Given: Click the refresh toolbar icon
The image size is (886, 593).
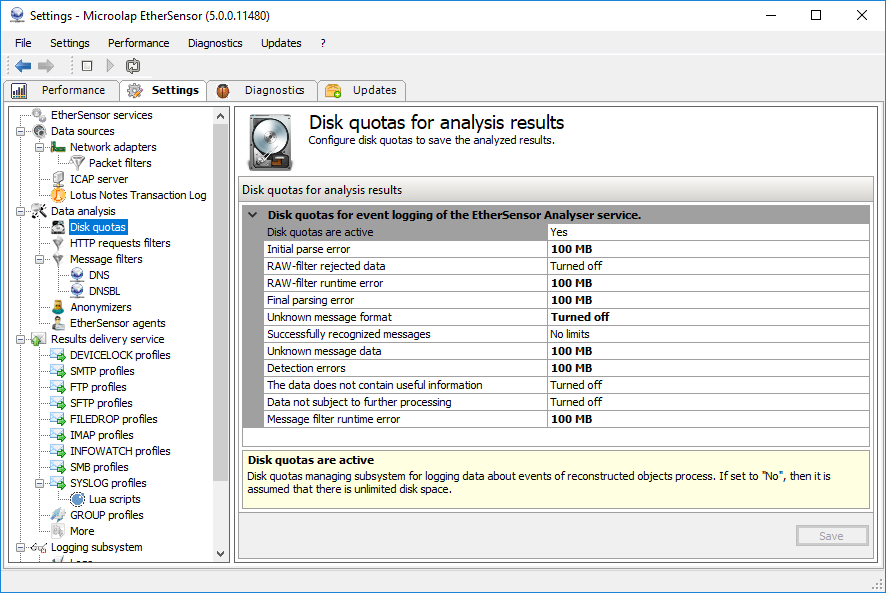Looking at the screenshot, I should pyautogui.click(x=133, y=66).
